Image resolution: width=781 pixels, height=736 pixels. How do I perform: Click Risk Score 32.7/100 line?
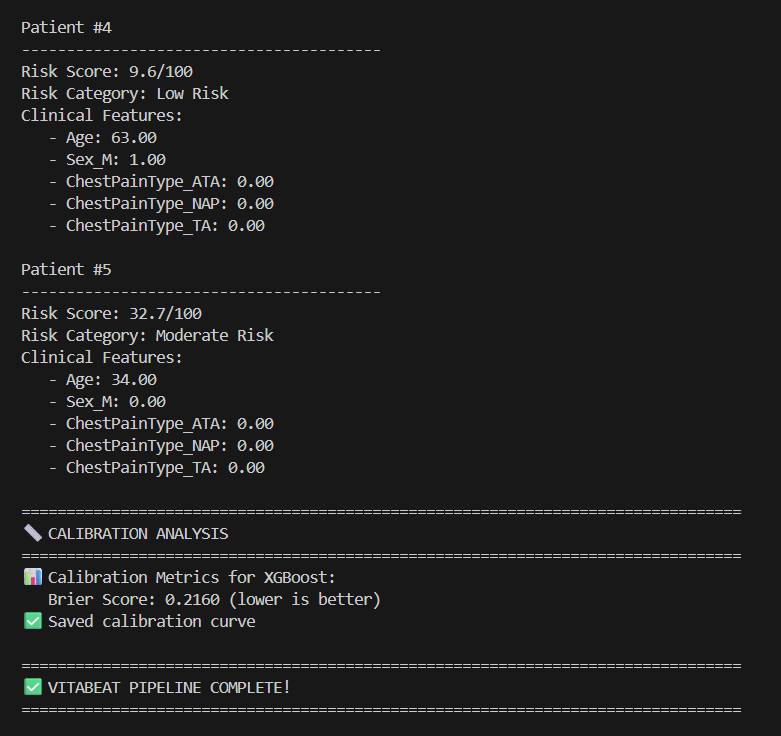(111, 314)
